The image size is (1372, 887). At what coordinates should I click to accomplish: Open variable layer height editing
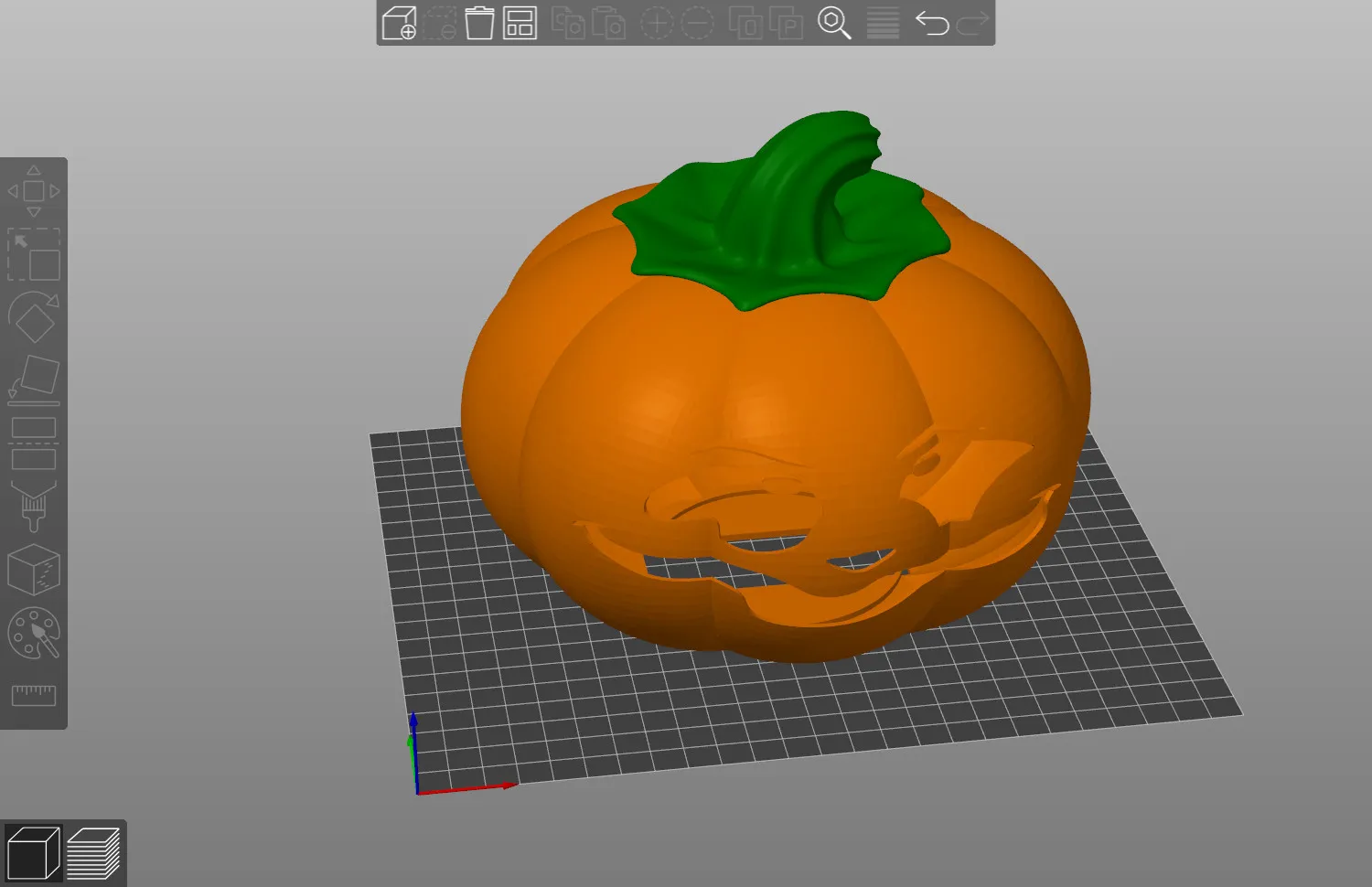tap(883, 23)
